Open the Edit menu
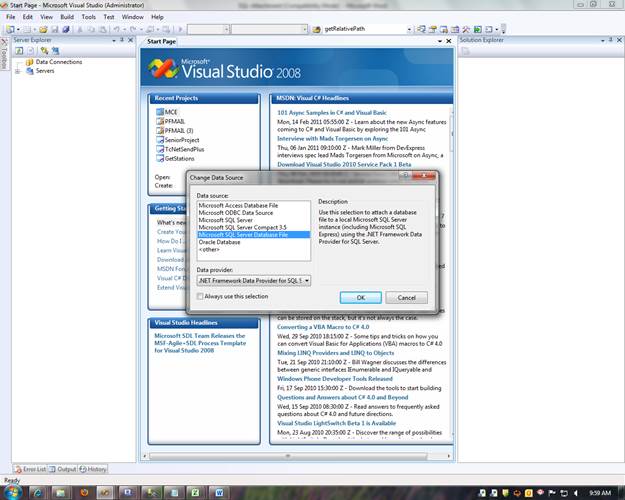Screen dimensions: 625x500 coord(28,17)
